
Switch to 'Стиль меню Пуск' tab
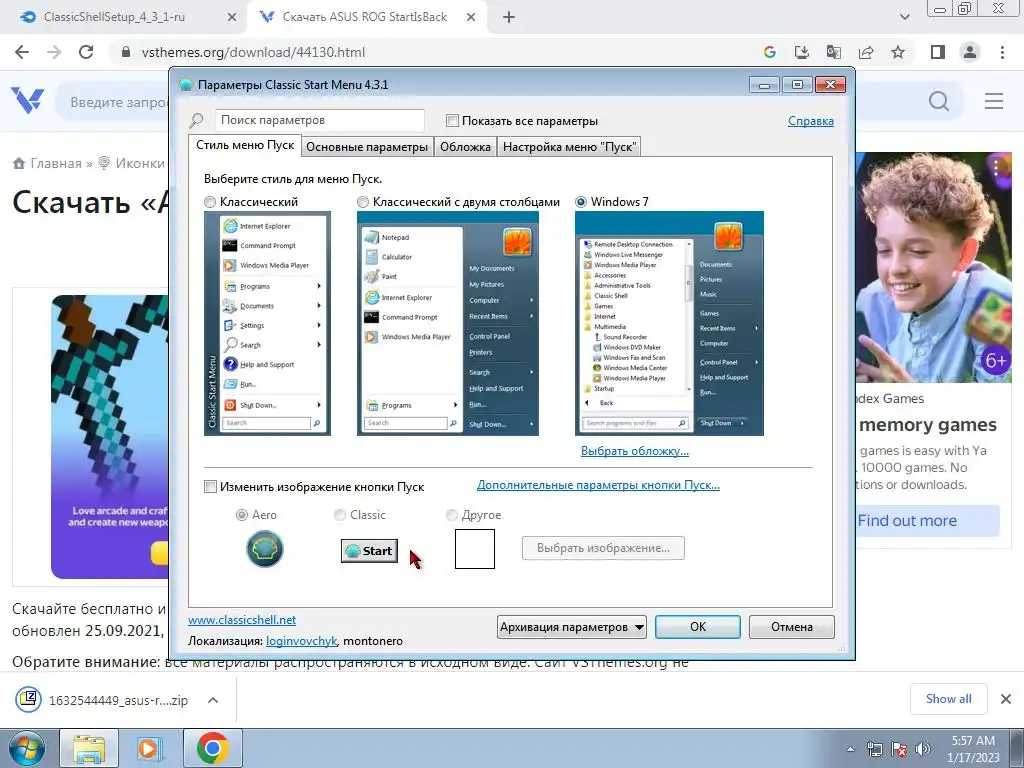[x=245, y=145]
